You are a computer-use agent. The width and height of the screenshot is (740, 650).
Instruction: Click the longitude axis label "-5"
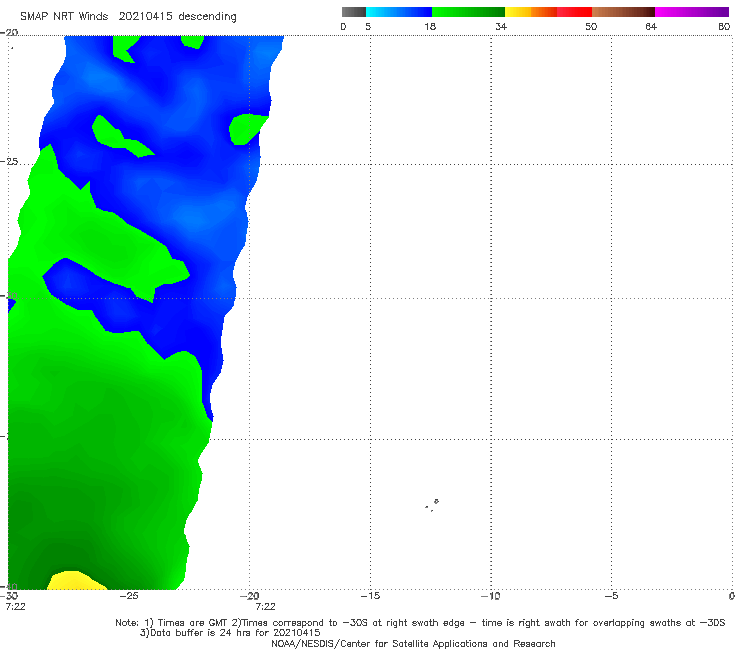pos(611,596)
